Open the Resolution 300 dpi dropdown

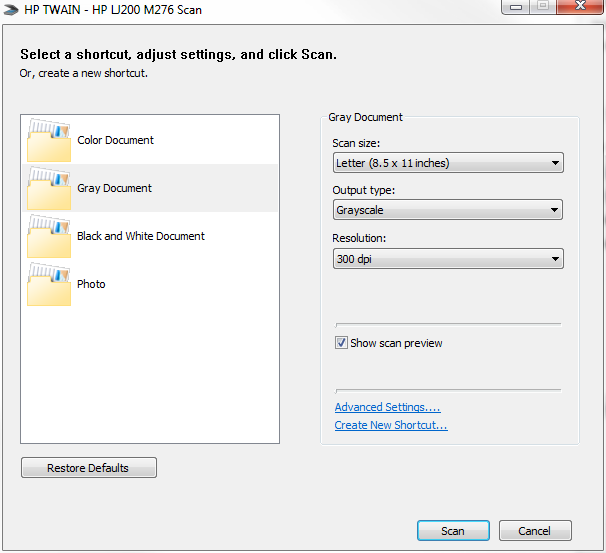pyautogui.click(x=448, y=259)
